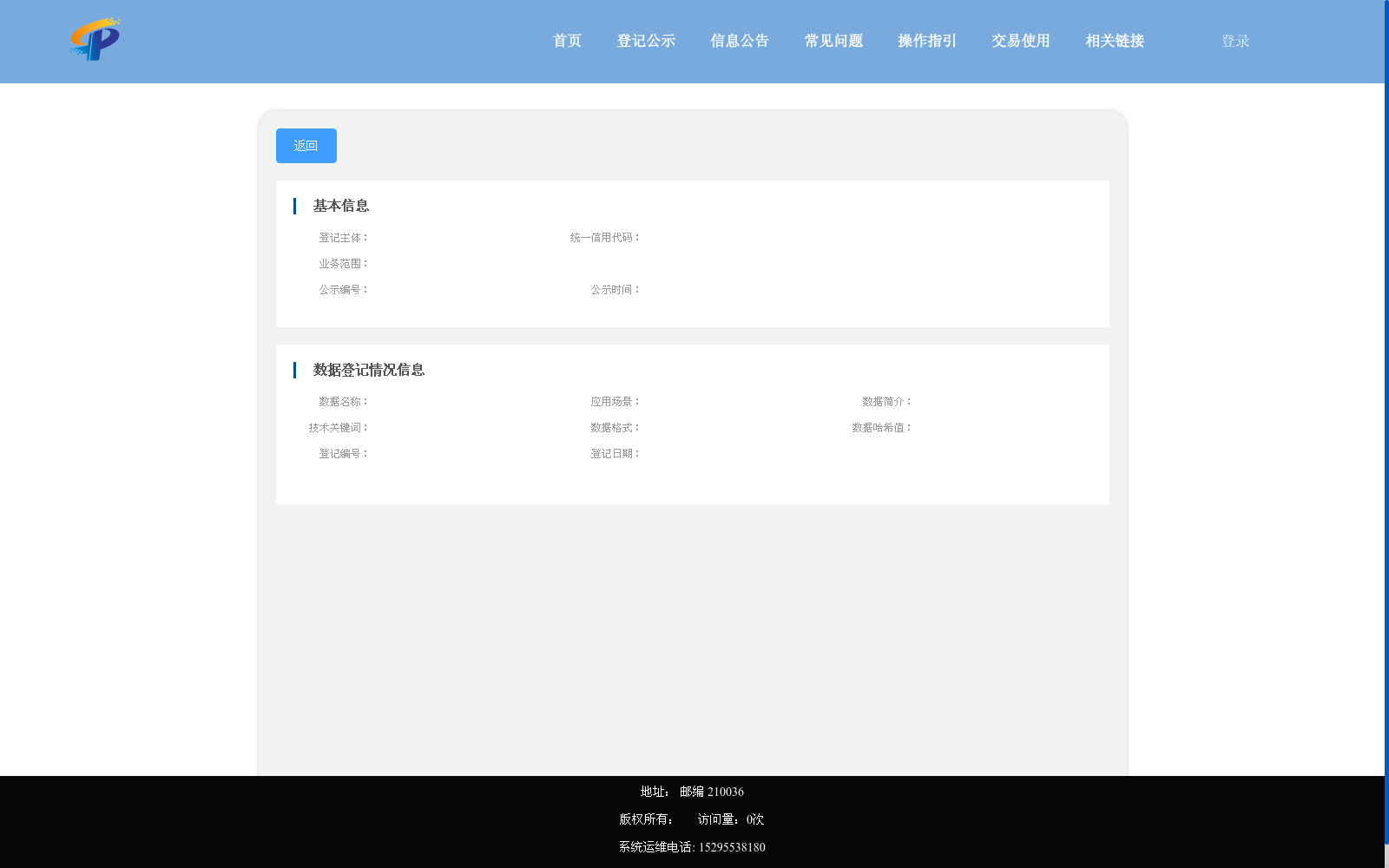This screenshot has width=1389, height=868.
Task: Click the 登记主体： label
Action: [x=344, y=238]
